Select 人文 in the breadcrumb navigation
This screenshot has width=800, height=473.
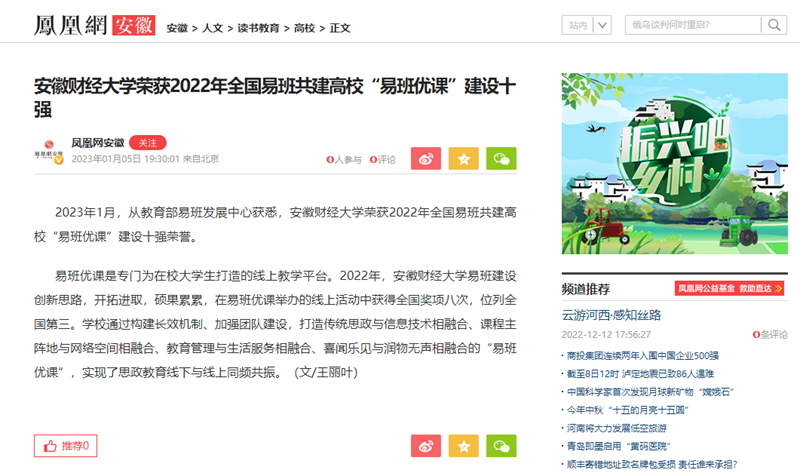coord(212,28)
